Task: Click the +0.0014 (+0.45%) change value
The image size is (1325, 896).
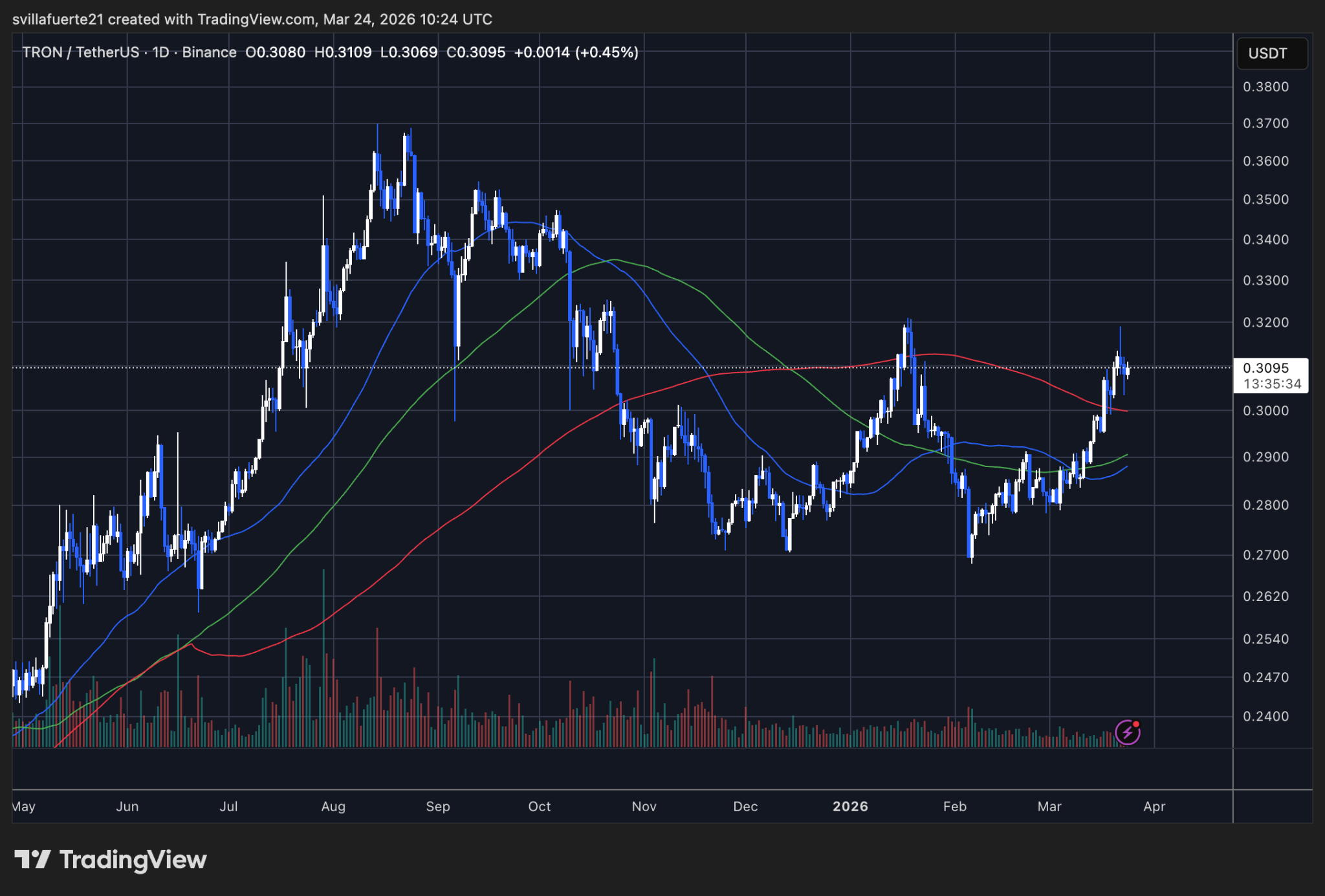Action: (x=576, y=52)
